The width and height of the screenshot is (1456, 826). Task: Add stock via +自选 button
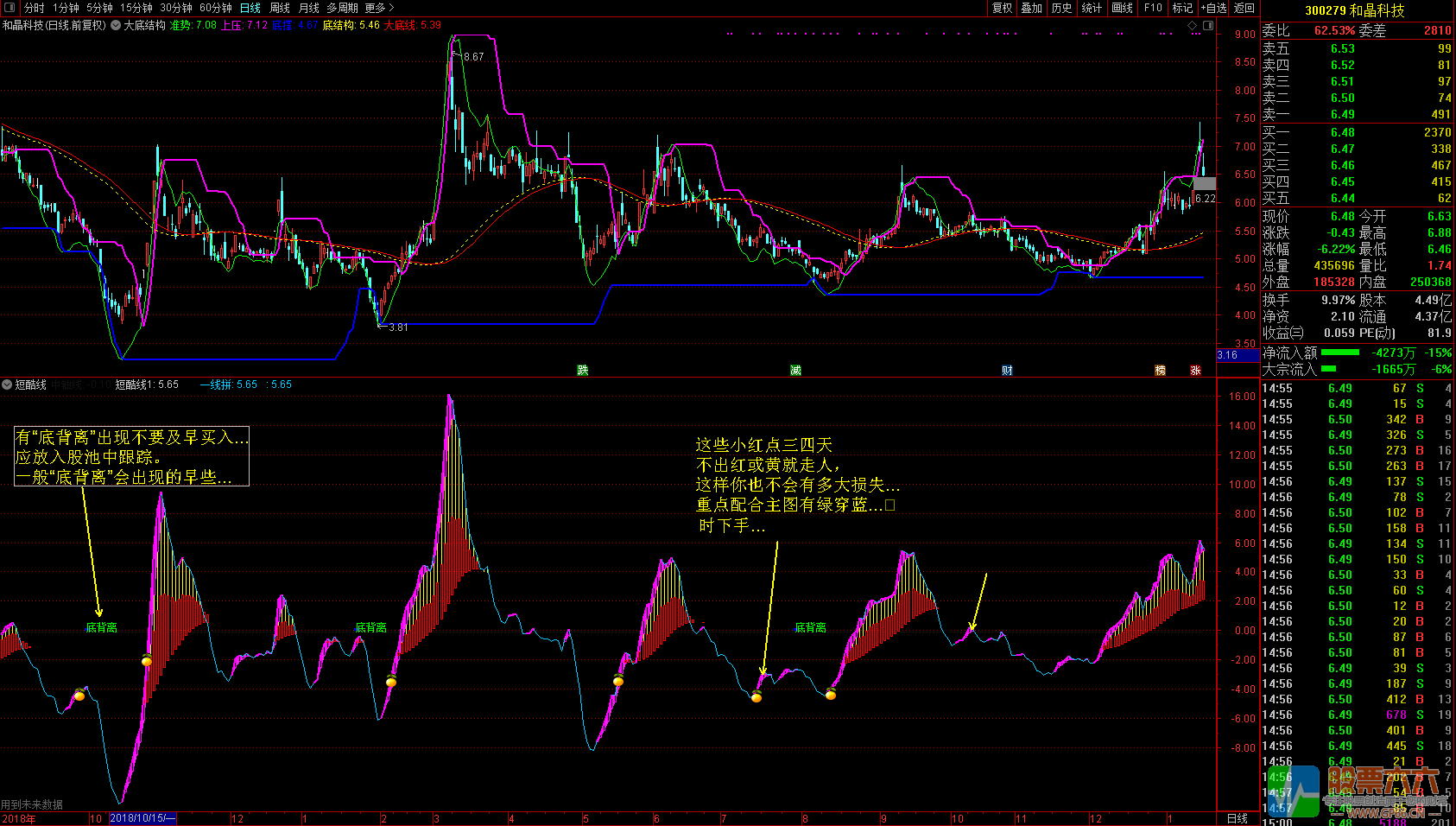[1213, 8]
